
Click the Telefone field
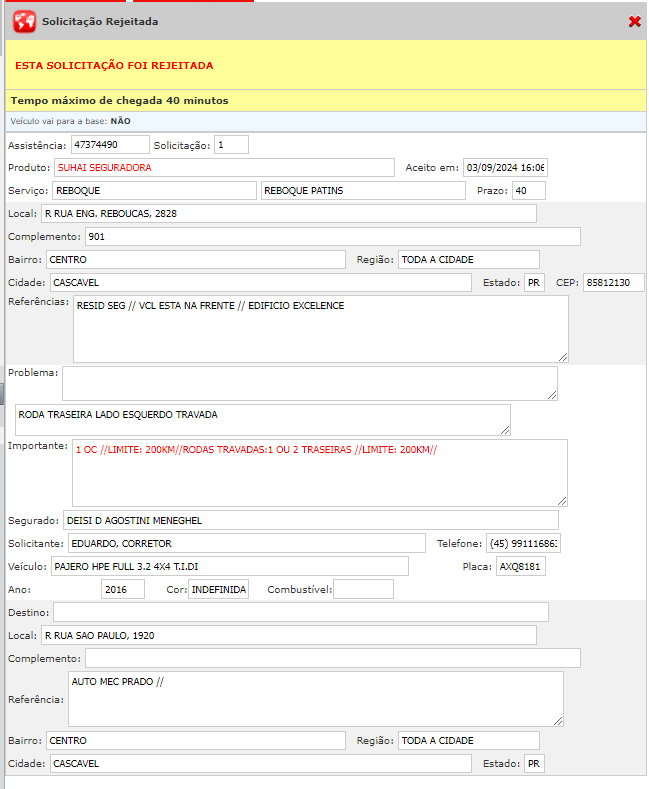click(523, 543)
